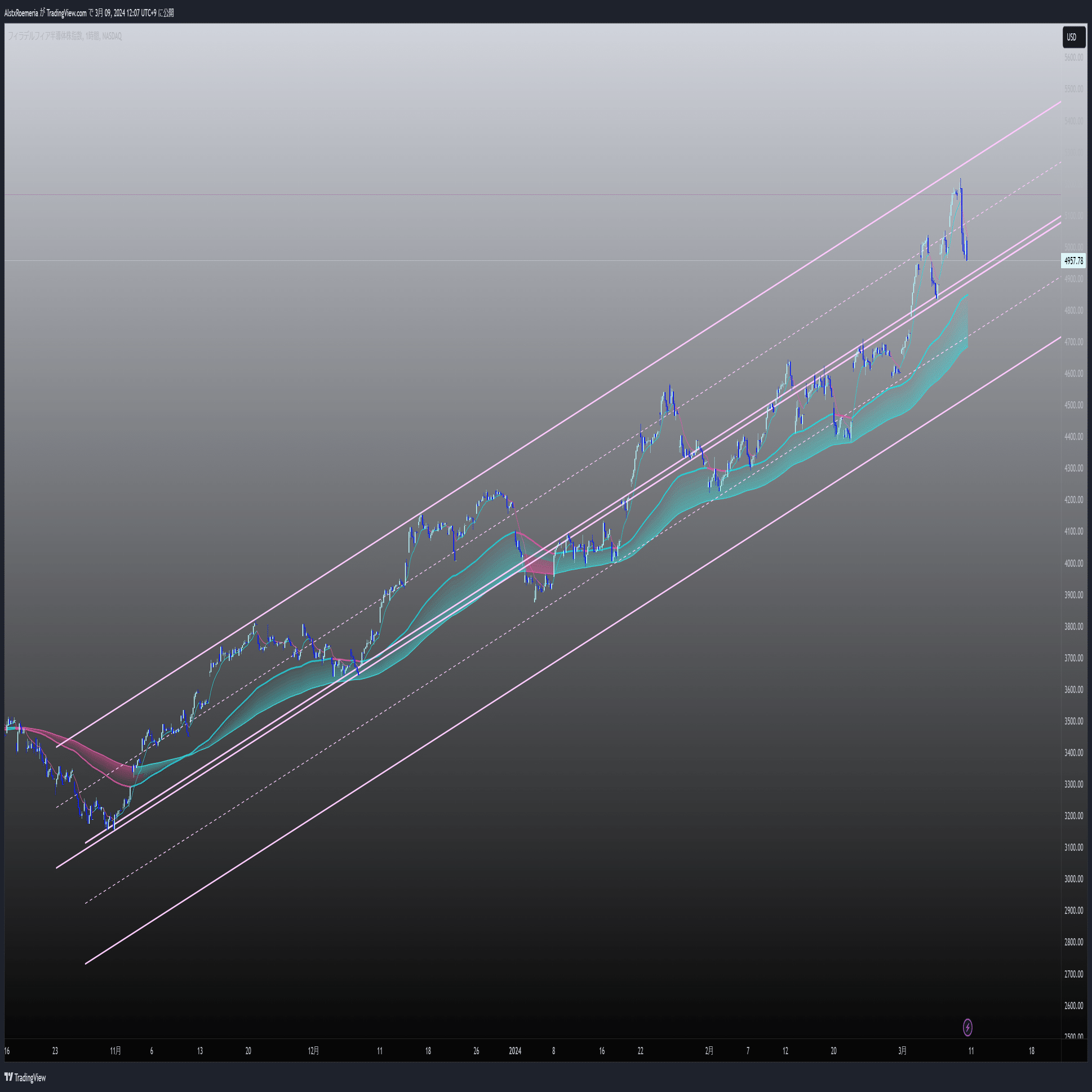The width and height of the screenshot is (1092, 1092).
Task: Click the 2月 date label on time axis
Action: pos(709,1051)
